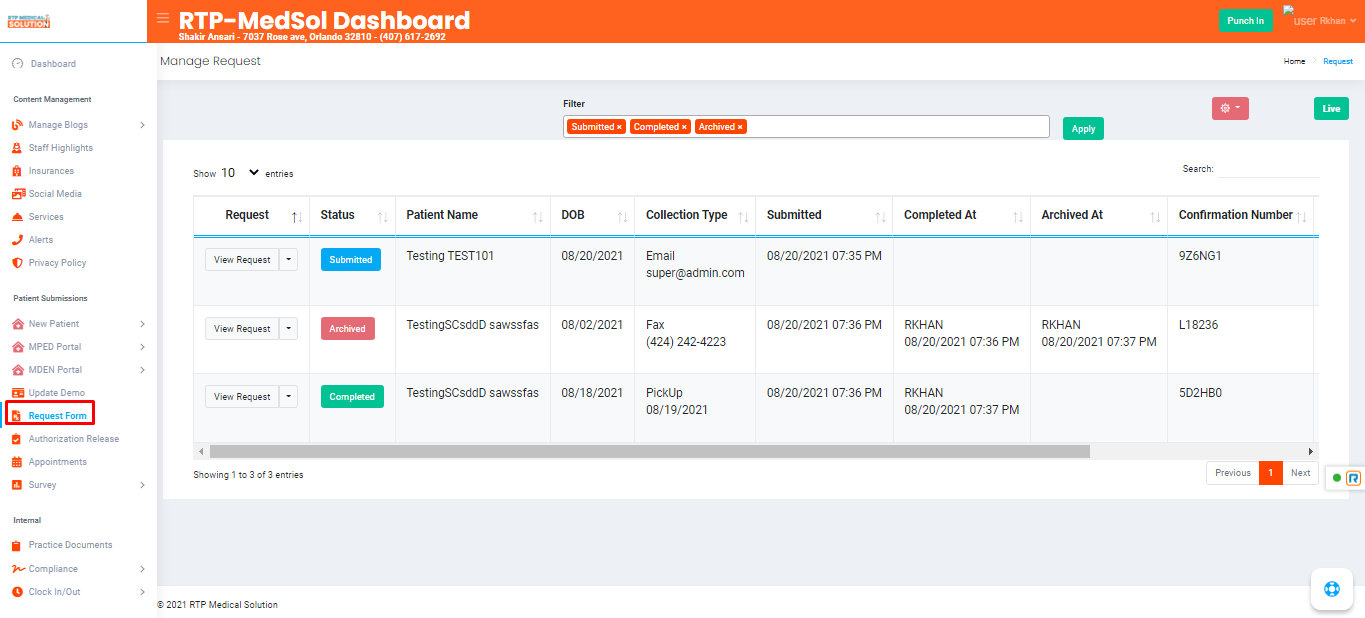Image resolution: width=1365 pixels, height=618 pixels.
Task: Open action dropdown for Testing TEST101 row
Action: [x=288, y=260]
